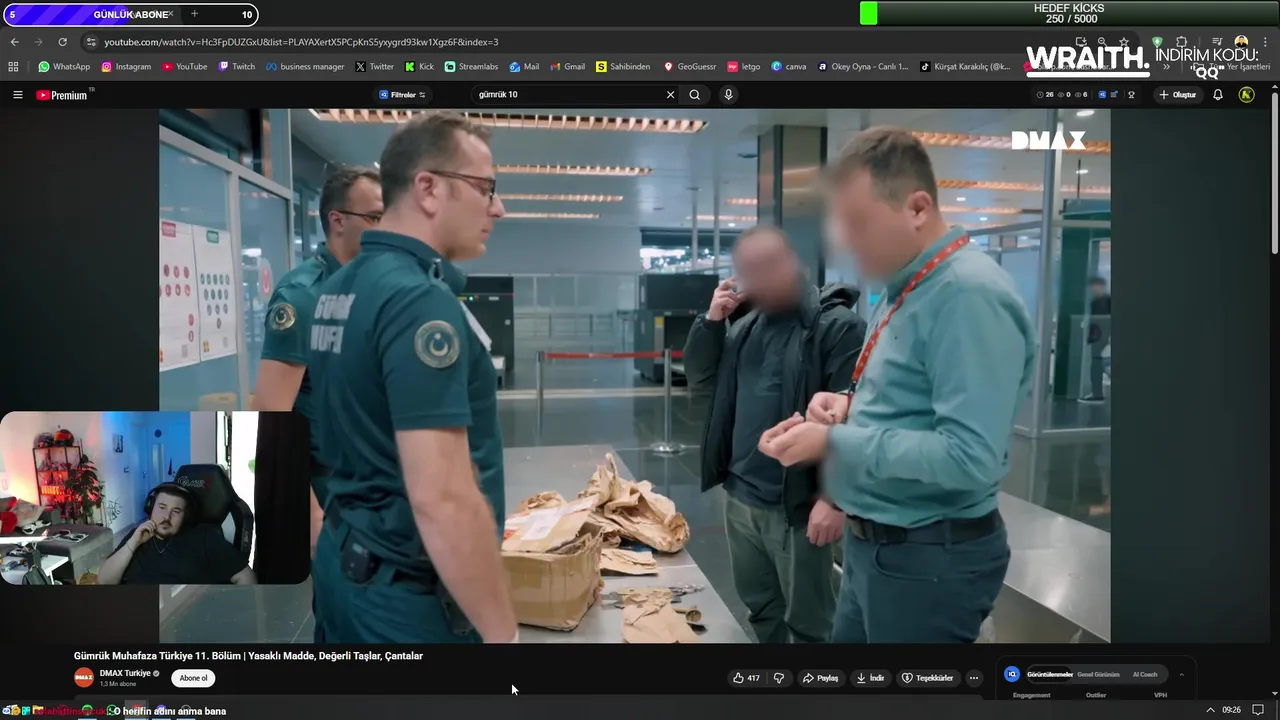This screenshot has width=1280, height=720.
Task: Open Windows notification center icon
Action: [x=1258, y=710]
